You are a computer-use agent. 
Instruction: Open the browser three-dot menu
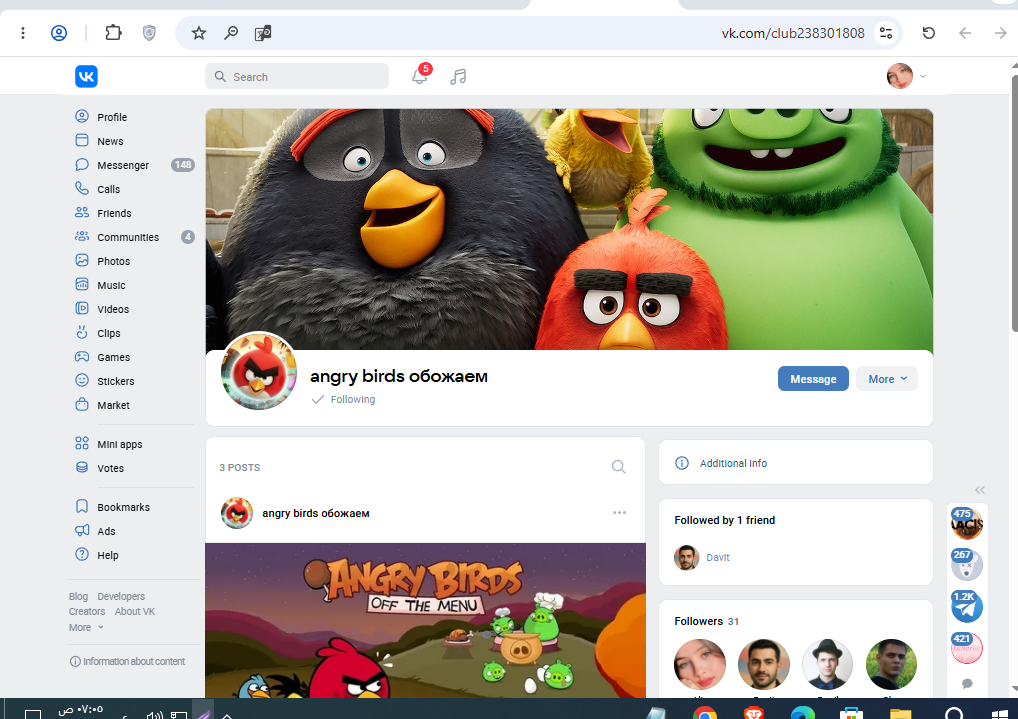pos(23,32)
